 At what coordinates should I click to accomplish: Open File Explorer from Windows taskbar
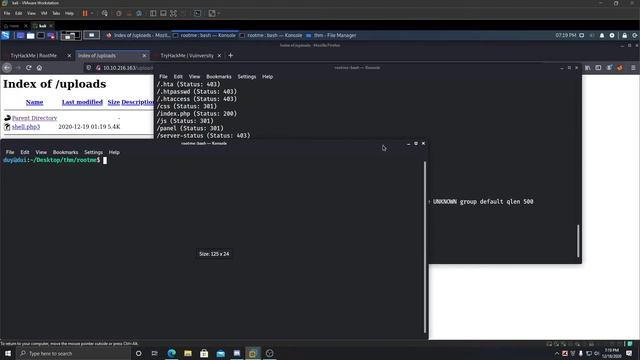coord(188,353)
